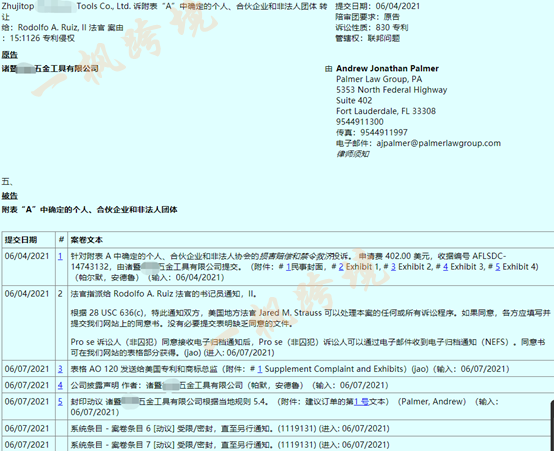Select the date cell of docket entry 3
554x451 pixels.
[27, 369]
